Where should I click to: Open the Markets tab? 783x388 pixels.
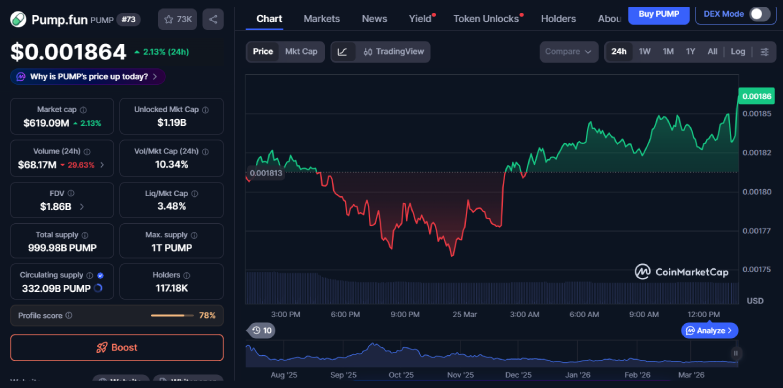(x=322, y=18)
